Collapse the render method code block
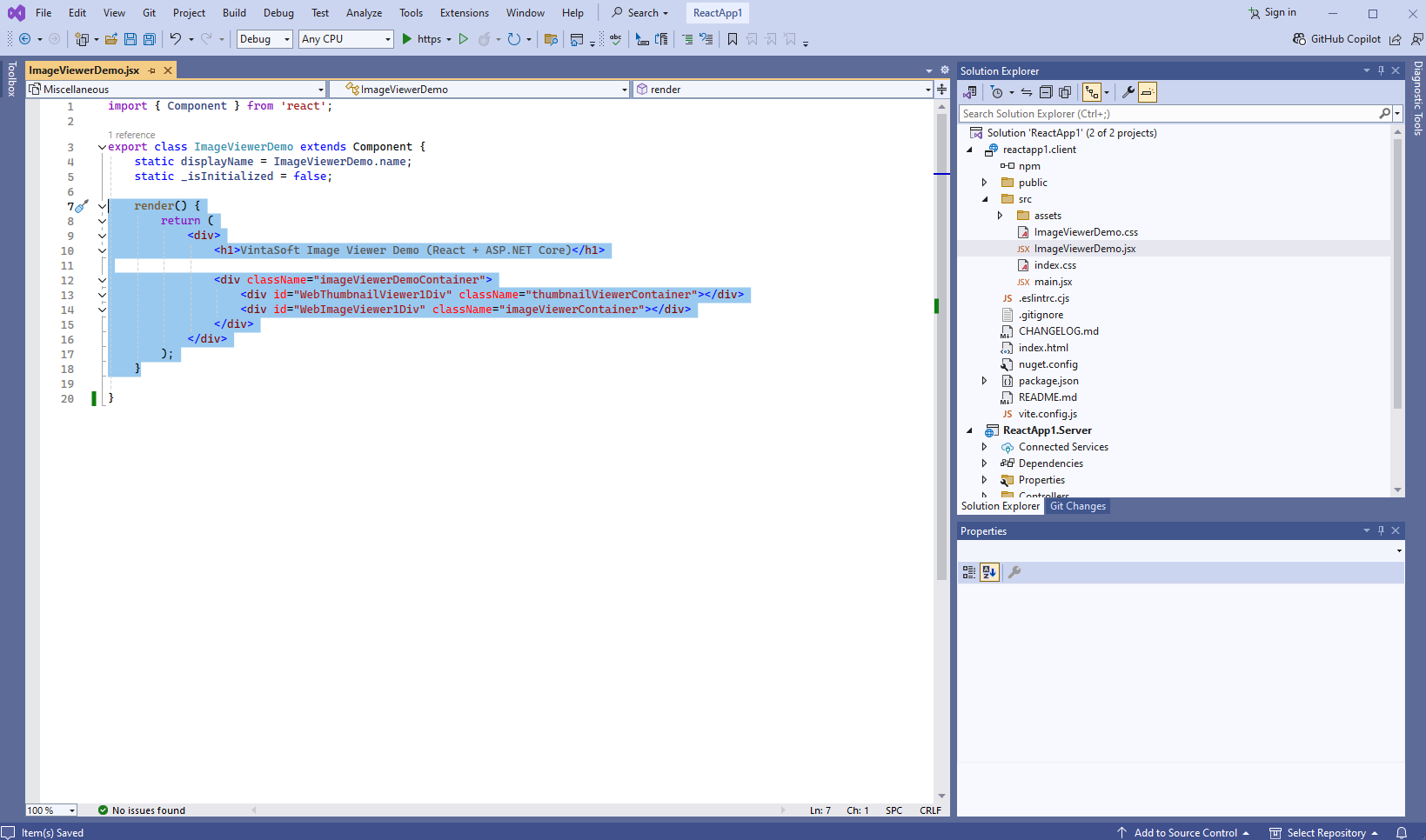This screenshot has height=840, width=1426. (x=102, y=206)
